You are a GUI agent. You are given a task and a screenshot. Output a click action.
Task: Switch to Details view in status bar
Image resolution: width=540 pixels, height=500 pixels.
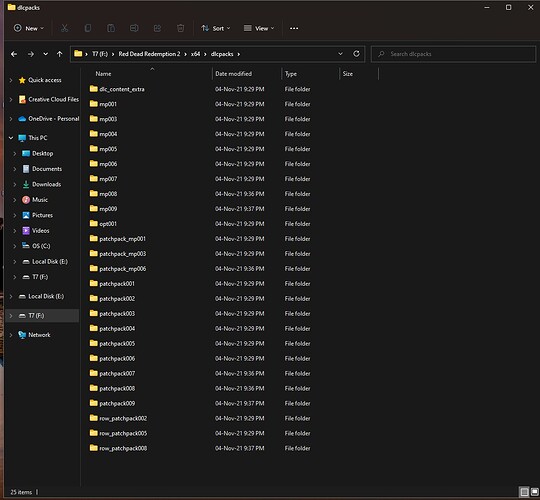click(x=524, y=492)
